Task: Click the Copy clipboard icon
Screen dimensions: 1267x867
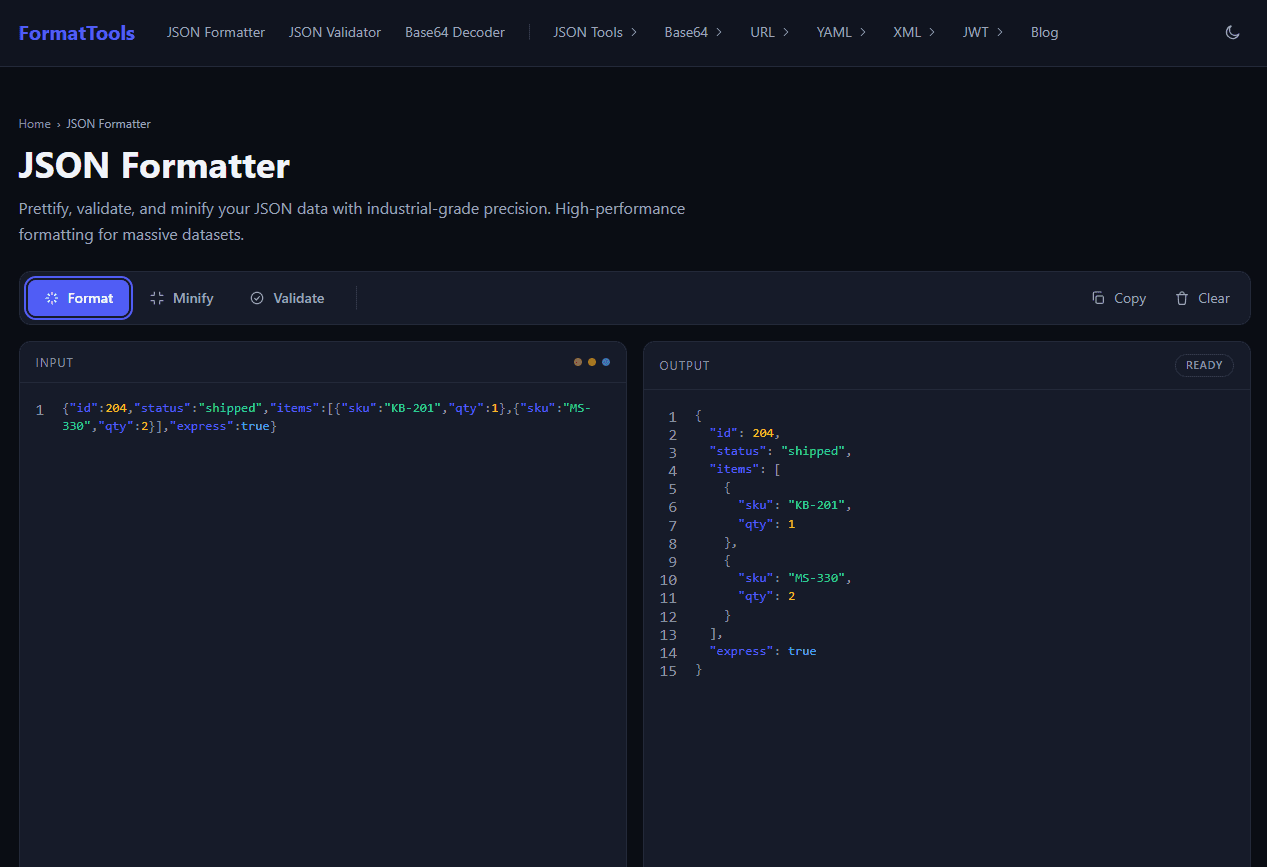Action: 1098,298
